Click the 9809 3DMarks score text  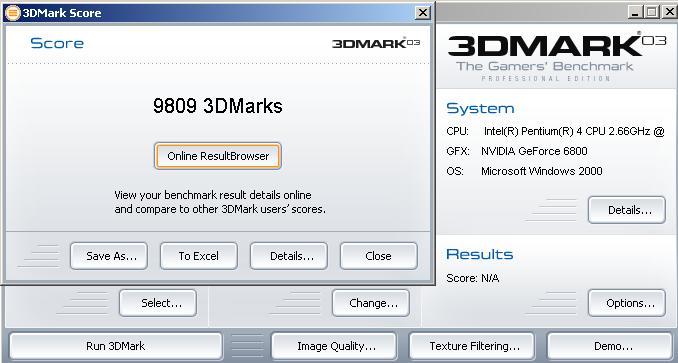[217, 106]
